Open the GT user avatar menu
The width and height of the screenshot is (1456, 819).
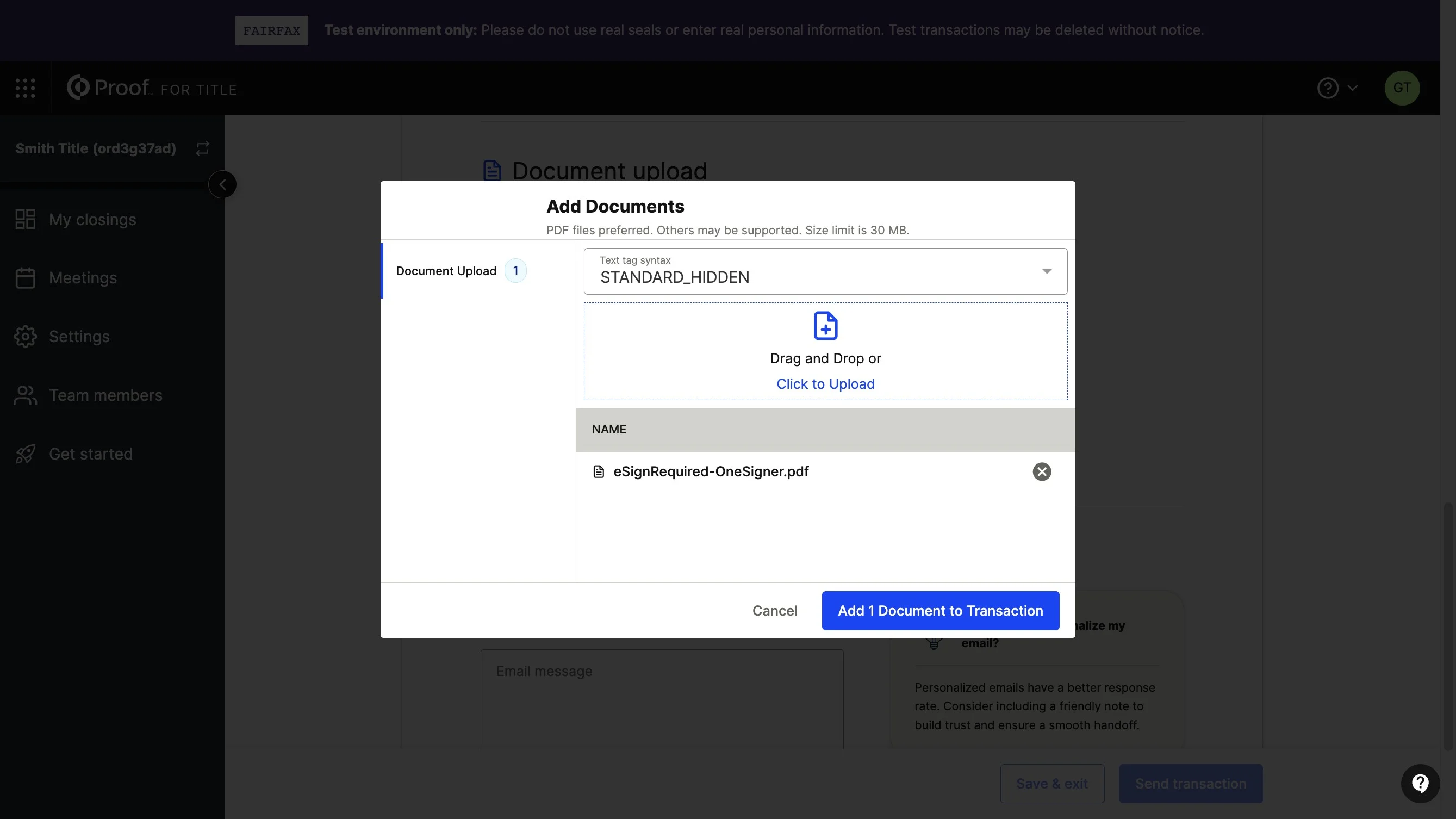[1402, 88]
